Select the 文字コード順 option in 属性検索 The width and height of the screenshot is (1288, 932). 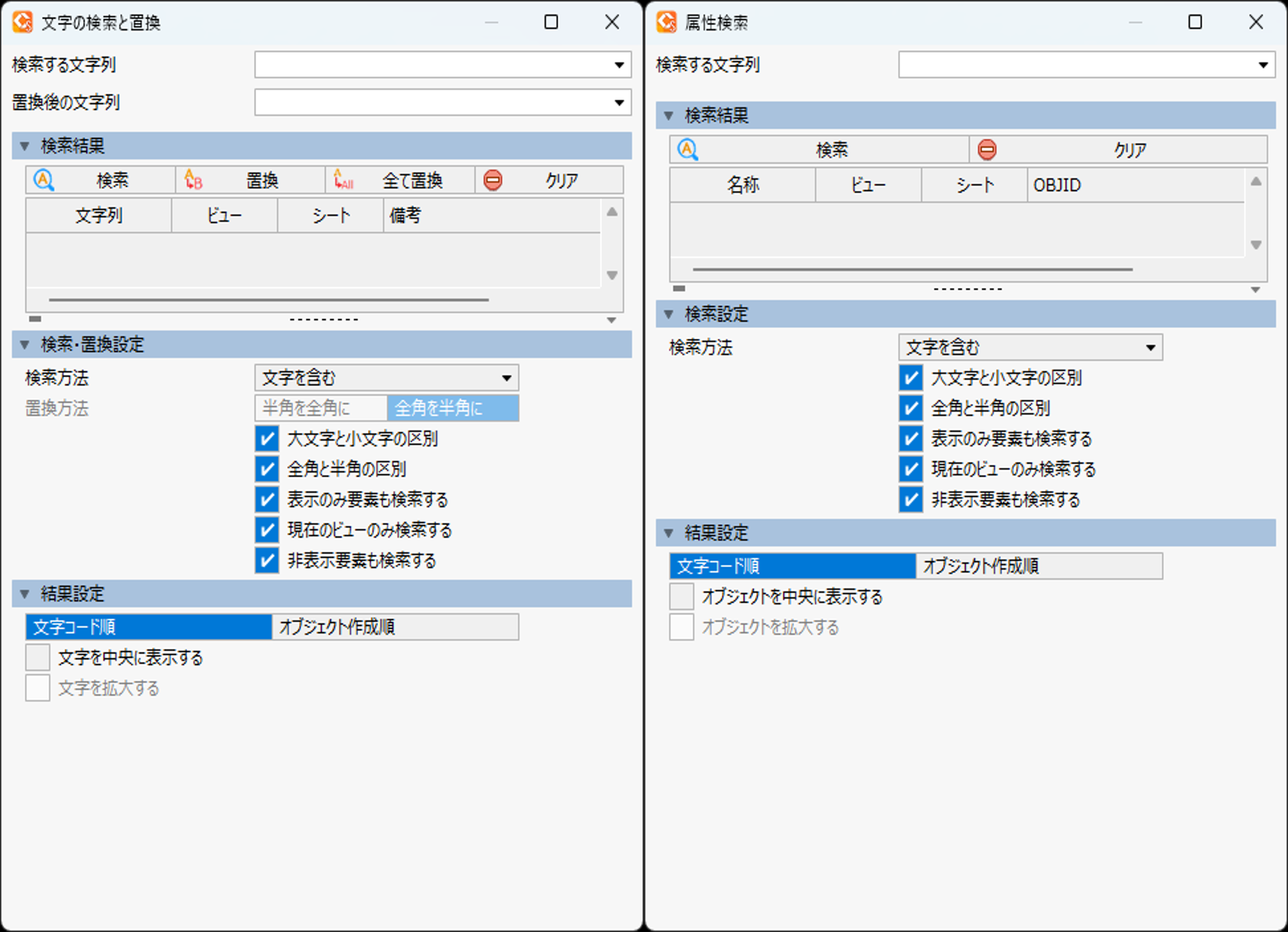(x=791, y=566)
